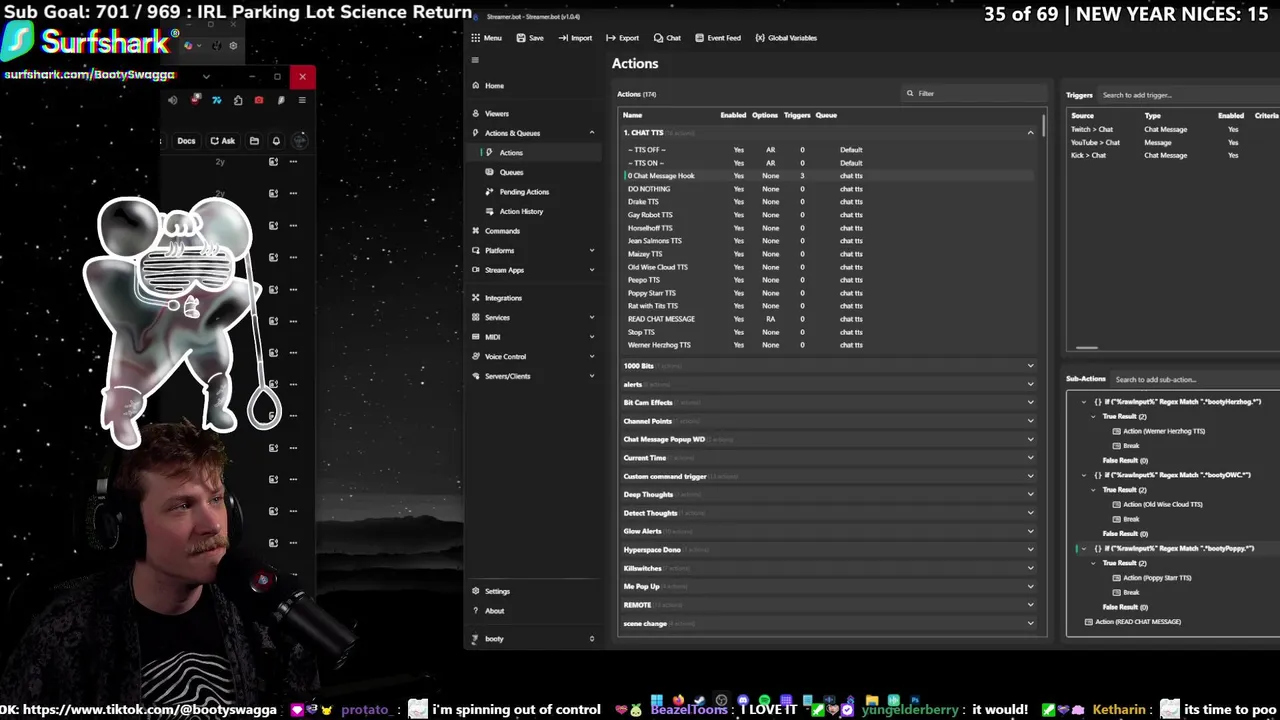This screenshot has width=1280, height=720.
Task: Open the booty profile dropdown
Action: pos(534,639)
